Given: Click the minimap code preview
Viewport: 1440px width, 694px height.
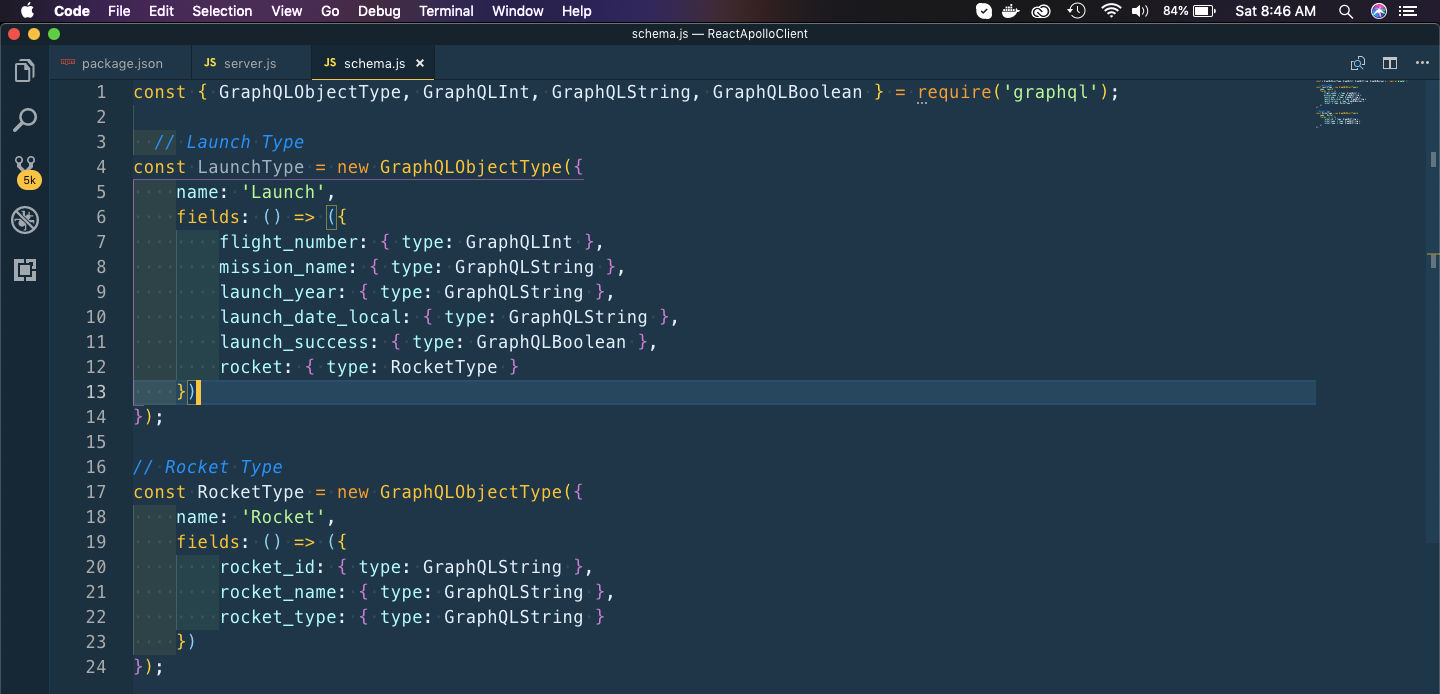Looking at the screenshot, I should pos(1360,104).
